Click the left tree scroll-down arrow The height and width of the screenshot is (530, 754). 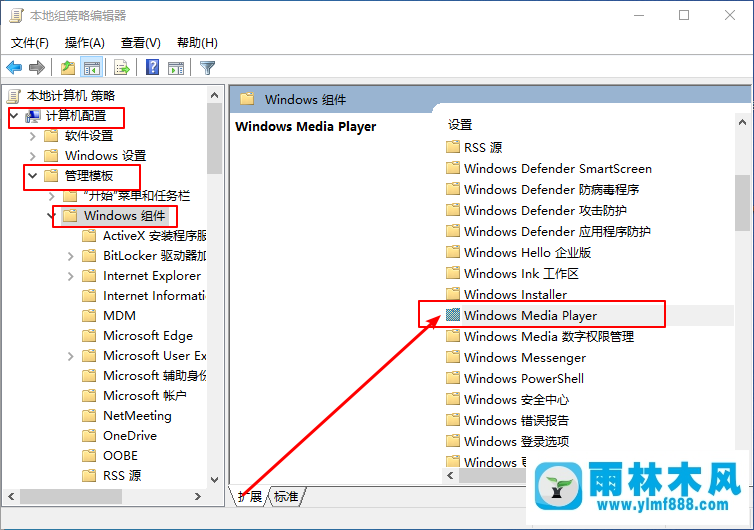(x=214, y=480)
